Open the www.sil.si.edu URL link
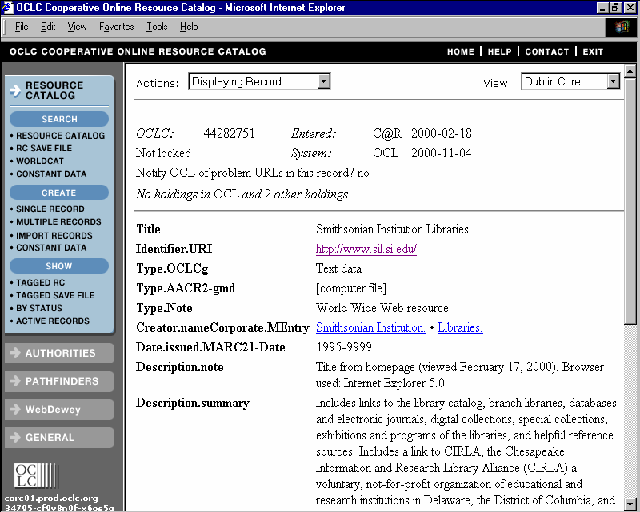Screen dimensions: 640x512 (x=366, y=248)
